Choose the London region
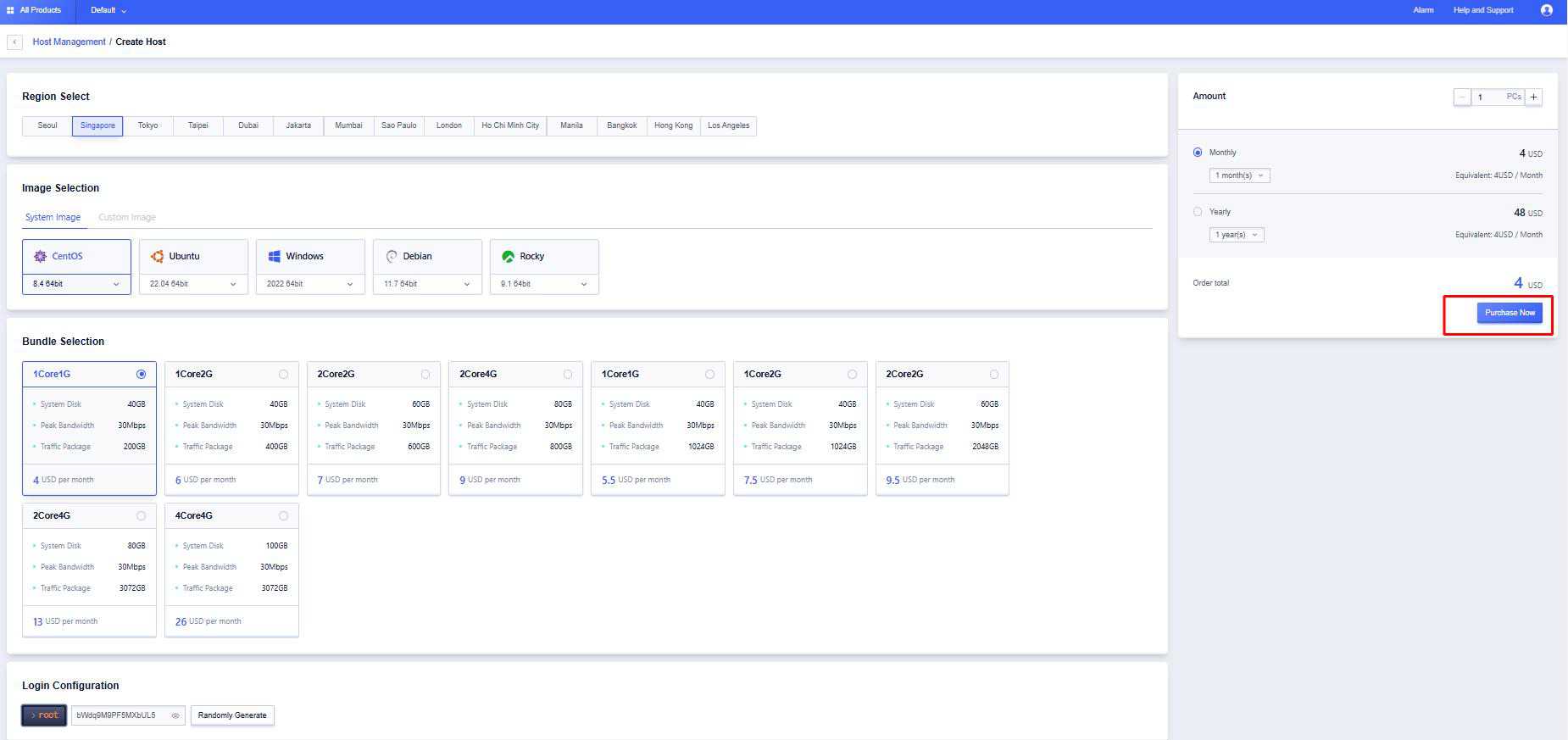 pos(449,125)
